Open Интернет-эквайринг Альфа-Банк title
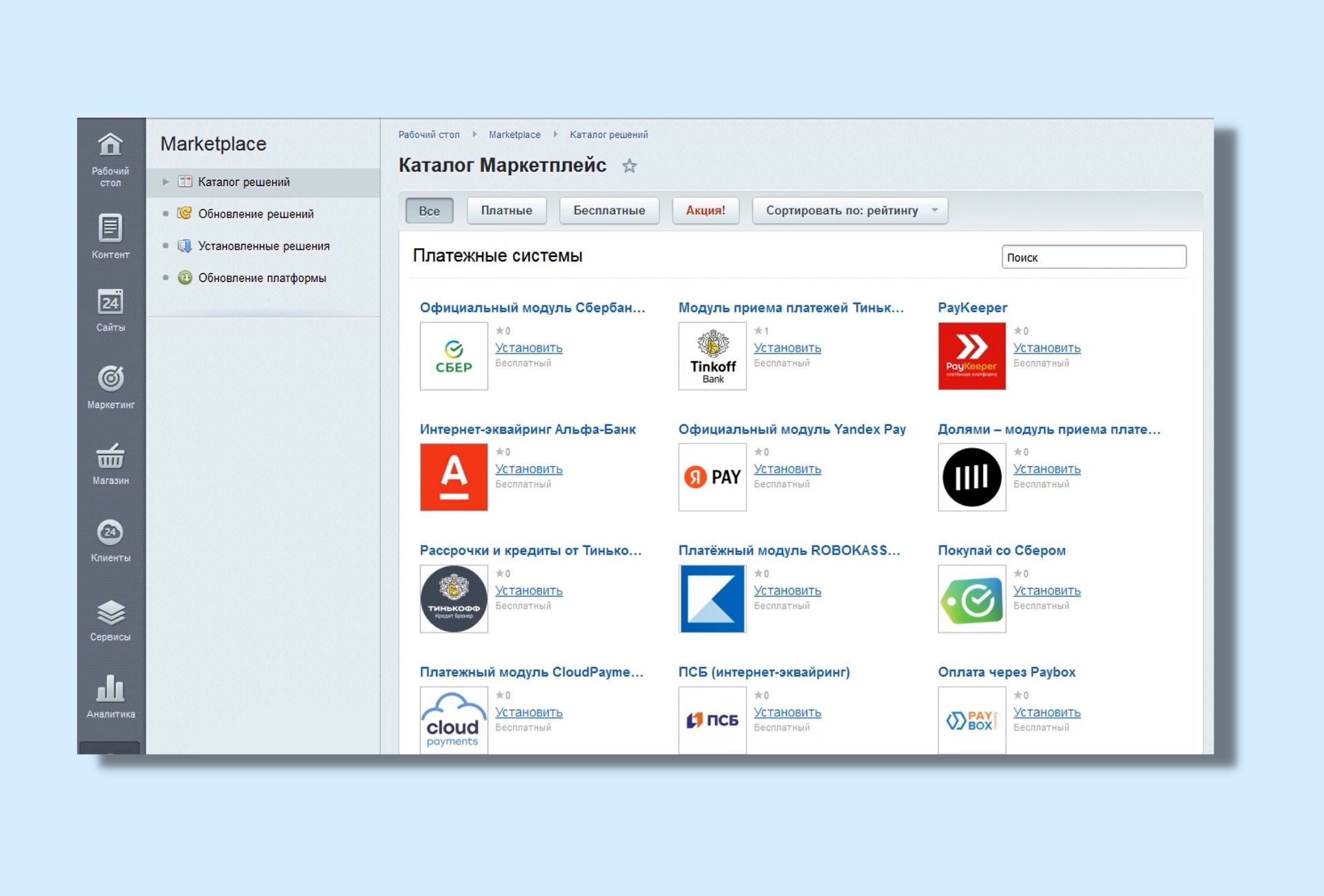 [528, 429]
